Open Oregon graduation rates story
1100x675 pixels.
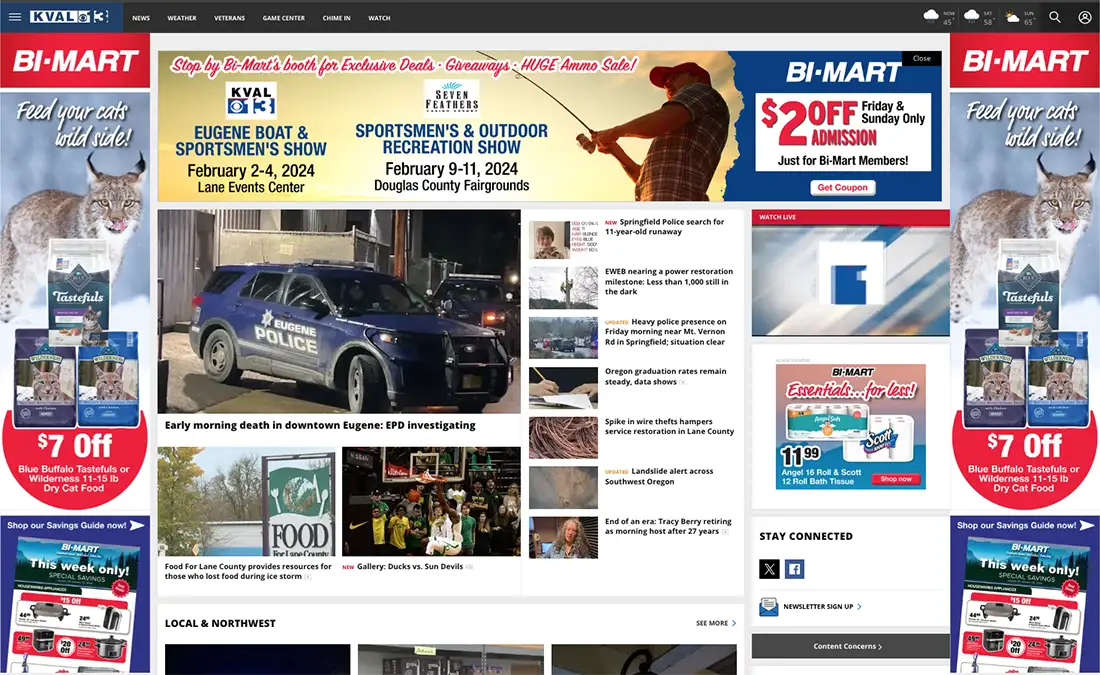[666, 377]
